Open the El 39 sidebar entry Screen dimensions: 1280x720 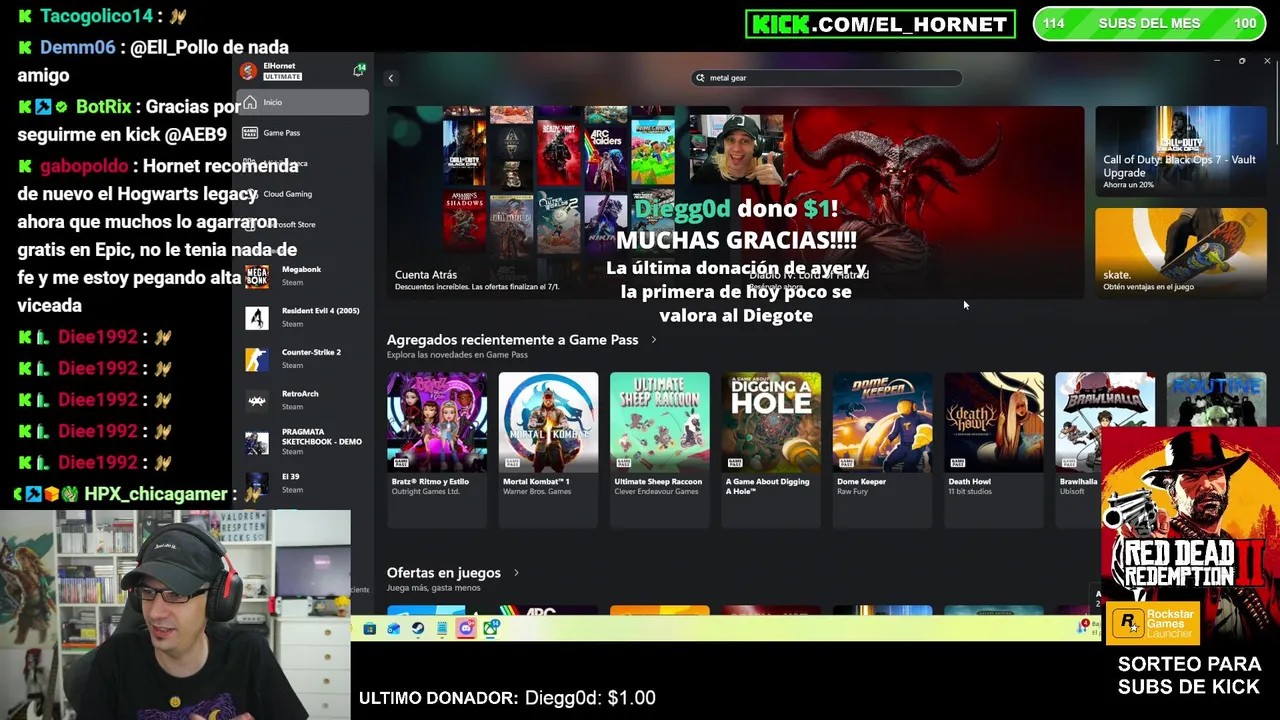(x=302, y=483)
